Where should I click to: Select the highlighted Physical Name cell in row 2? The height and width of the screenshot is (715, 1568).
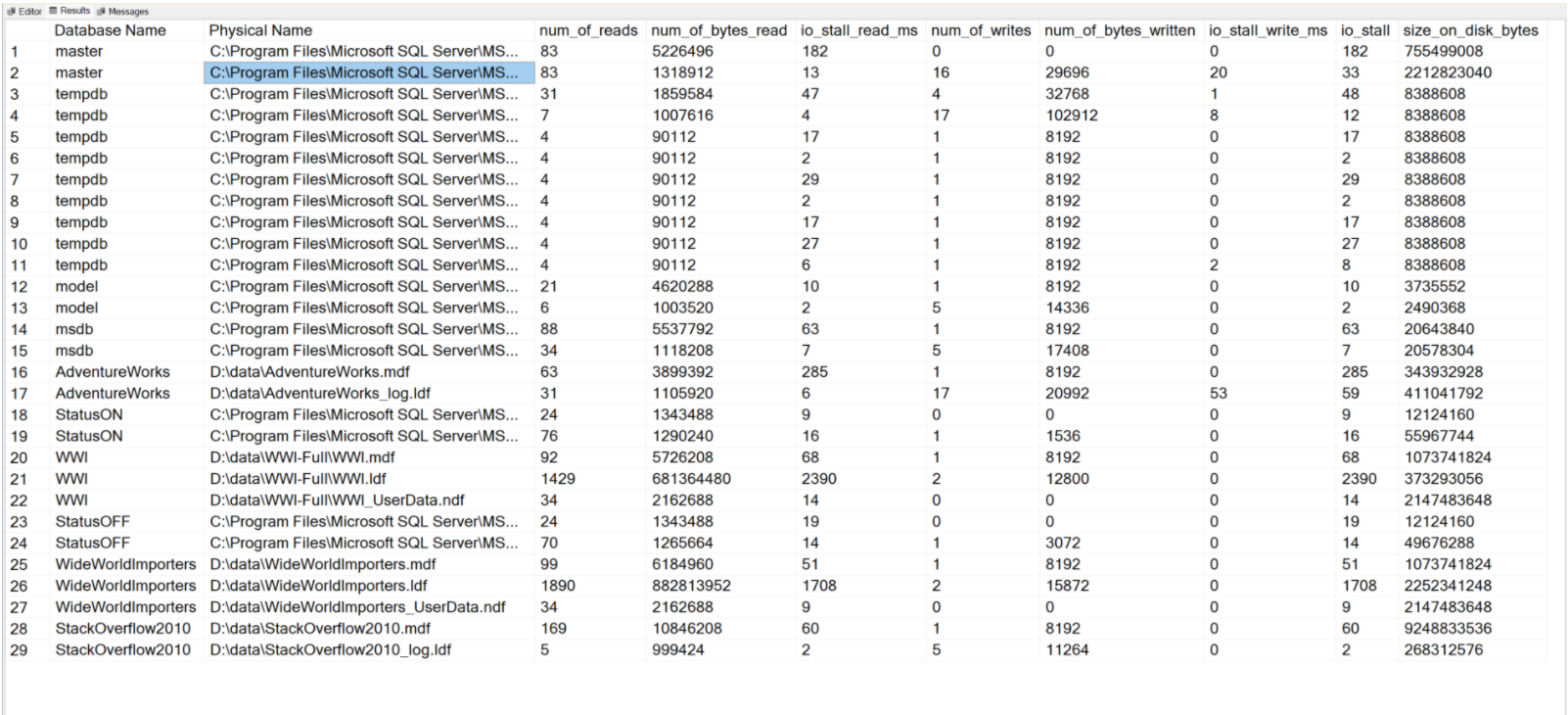pyautogui.click(x=369, y=72)
